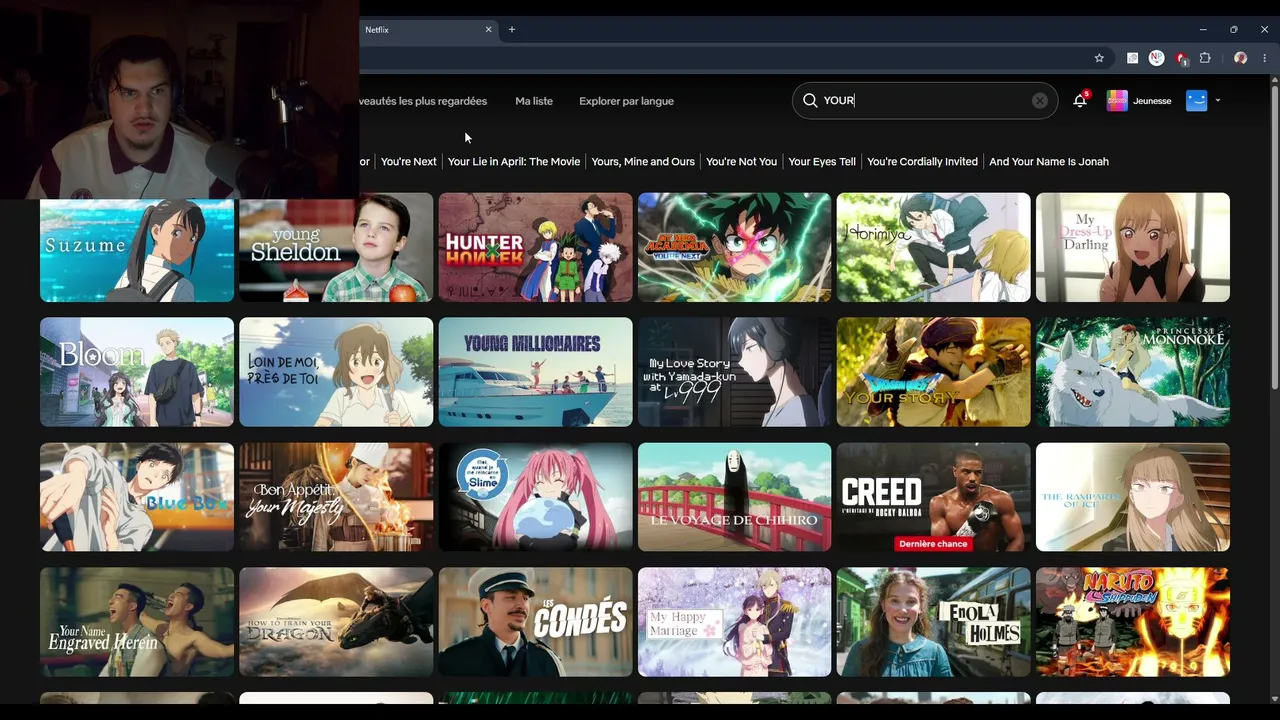
Task: Click the search magnifier icon
Action: coord(810,100)
